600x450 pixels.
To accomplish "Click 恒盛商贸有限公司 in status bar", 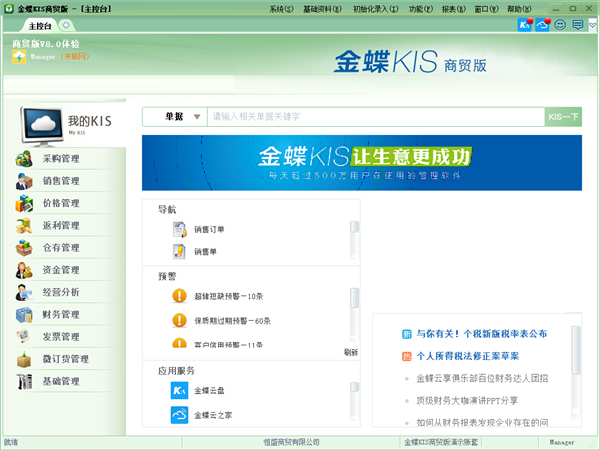I will coord(292,442).
